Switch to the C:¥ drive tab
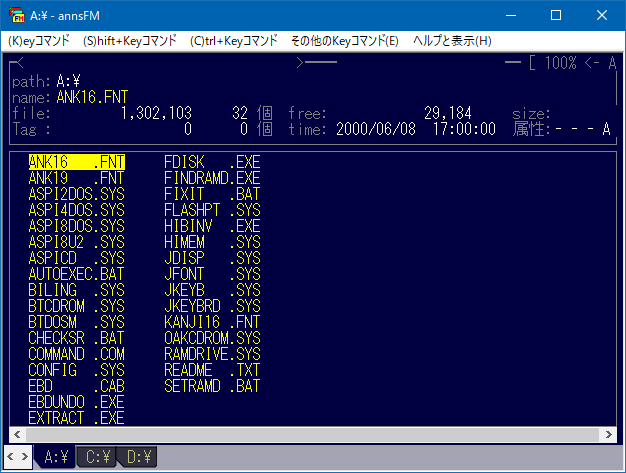The width and height of the screenshot is (626, 473). 98,457
